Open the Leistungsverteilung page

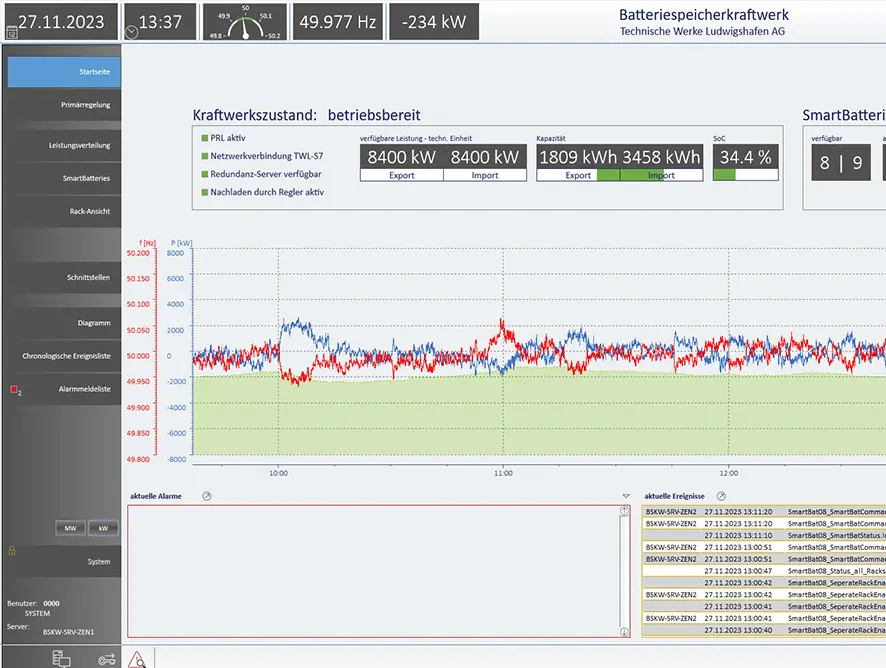tap(64, 145)
